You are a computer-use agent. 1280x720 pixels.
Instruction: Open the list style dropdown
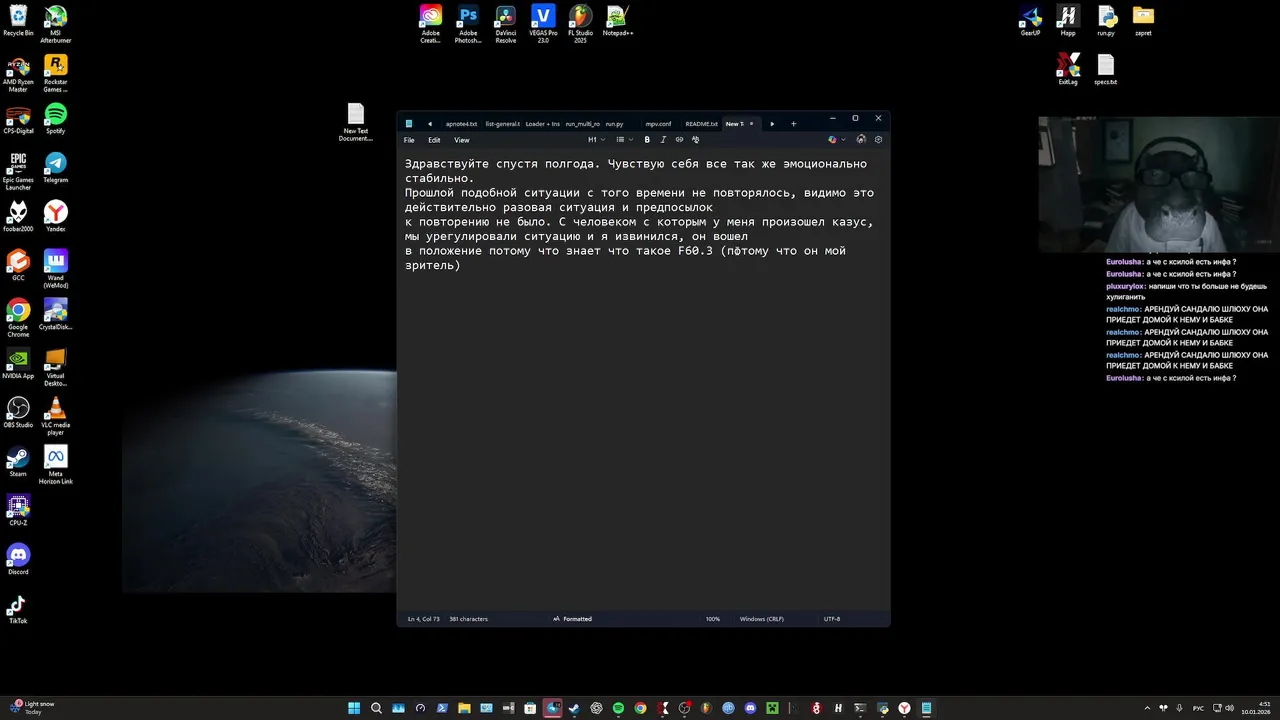click(625, 140)
